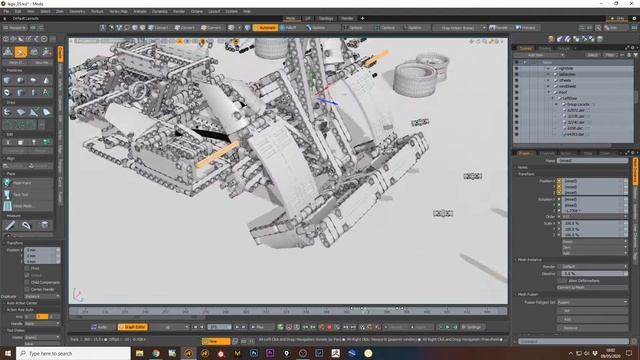Open the Duplicate Instance dropdown
The height and width of the screenshot is (360, 640).
click(x=42, y=296)
